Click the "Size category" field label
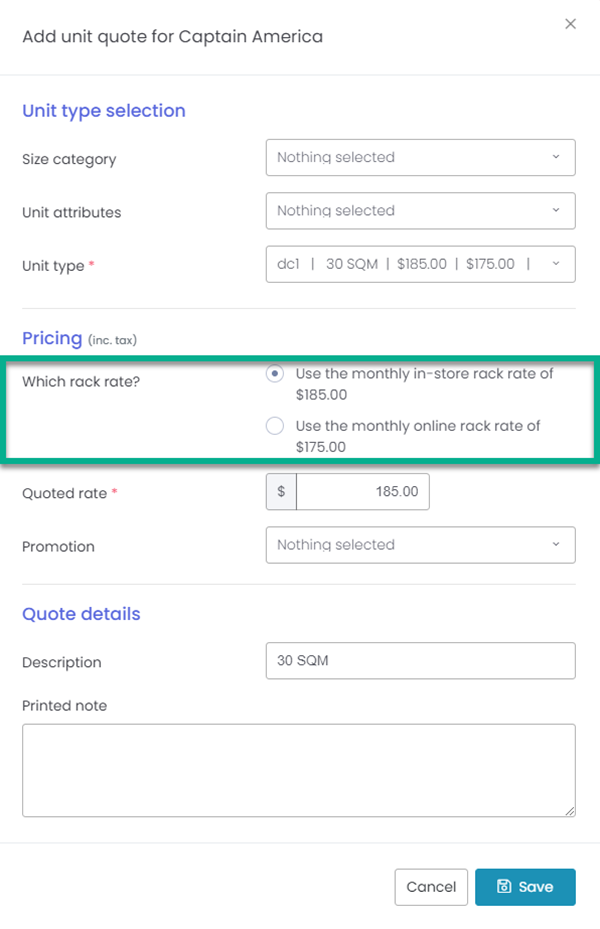The height and width of the screenshot is (929, 600). pos(69,159)
